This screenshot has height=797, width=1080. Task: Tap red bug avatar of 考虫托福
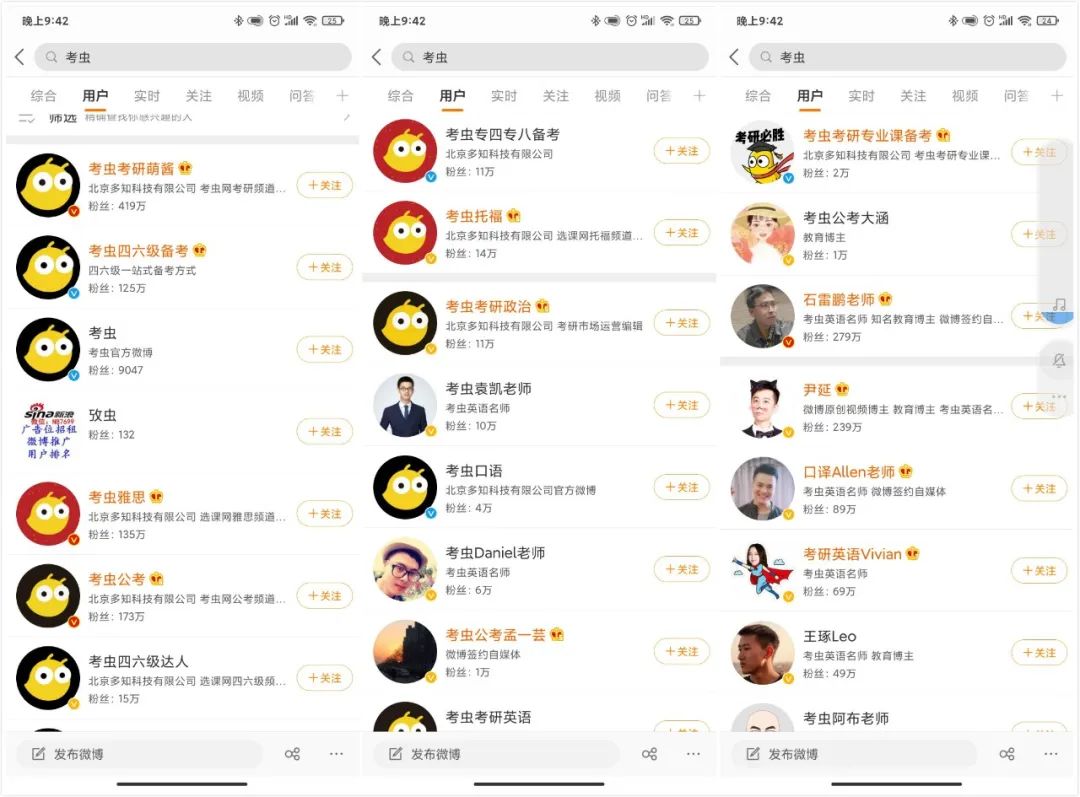click(405, 233)
